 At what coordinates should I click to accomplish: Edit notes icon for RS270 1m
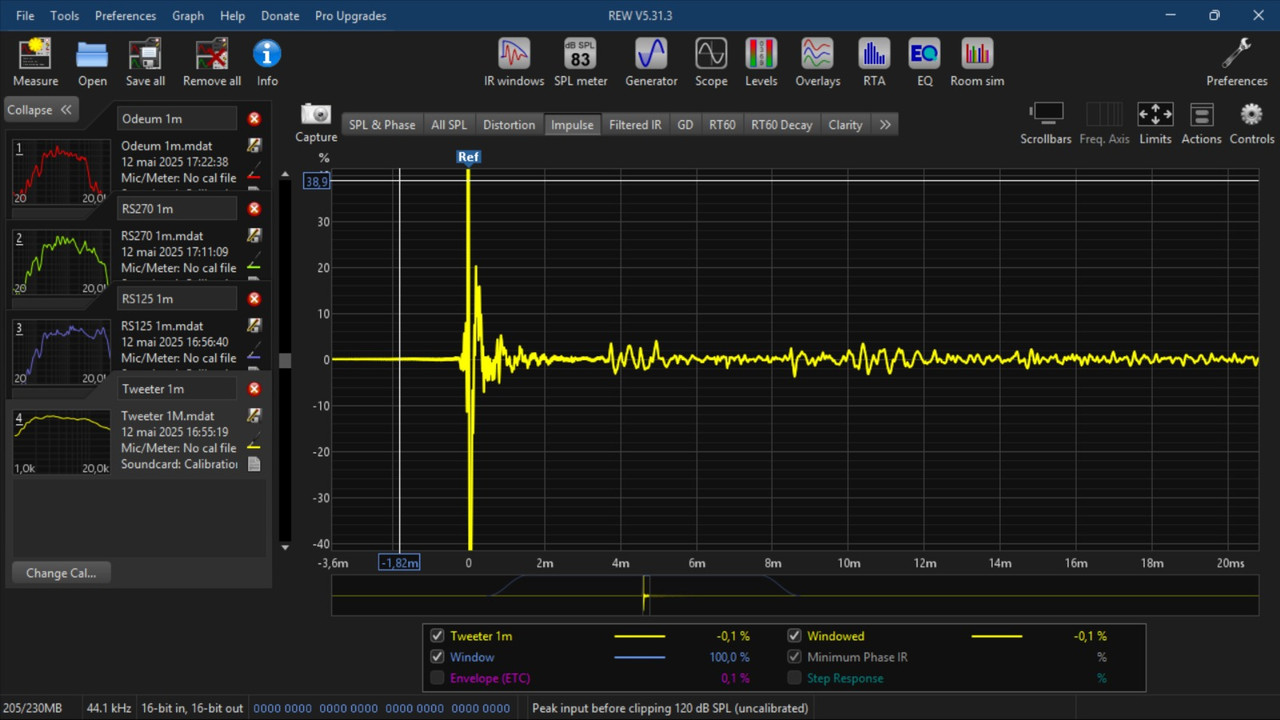(254, 236)
